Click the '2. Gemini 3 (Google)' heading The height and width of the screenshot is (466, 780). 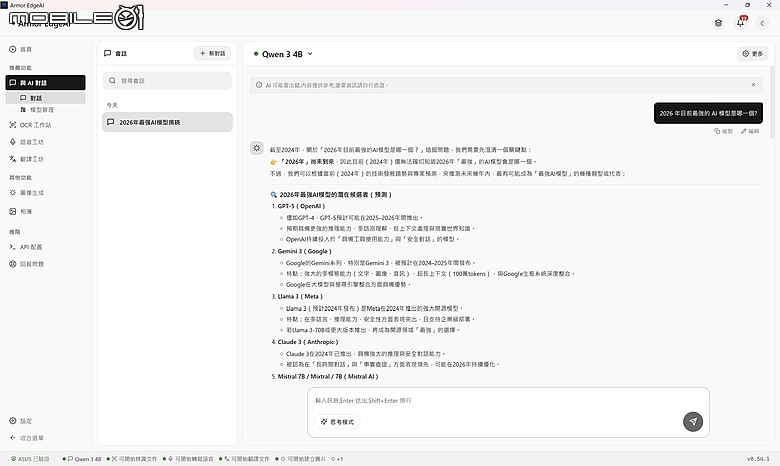(x=301, y=251)
